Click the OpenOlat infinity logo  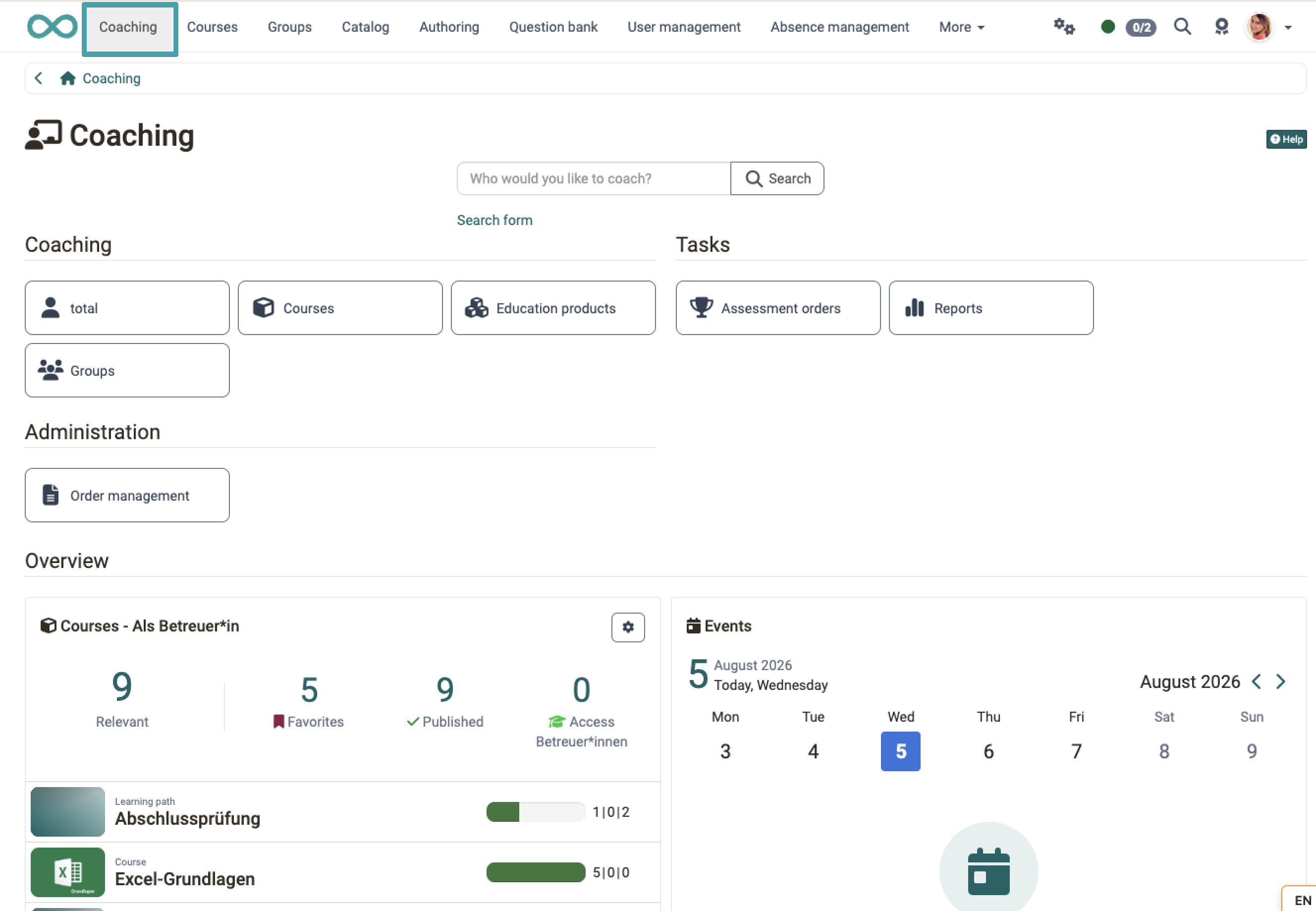click(x=53, y=27)
